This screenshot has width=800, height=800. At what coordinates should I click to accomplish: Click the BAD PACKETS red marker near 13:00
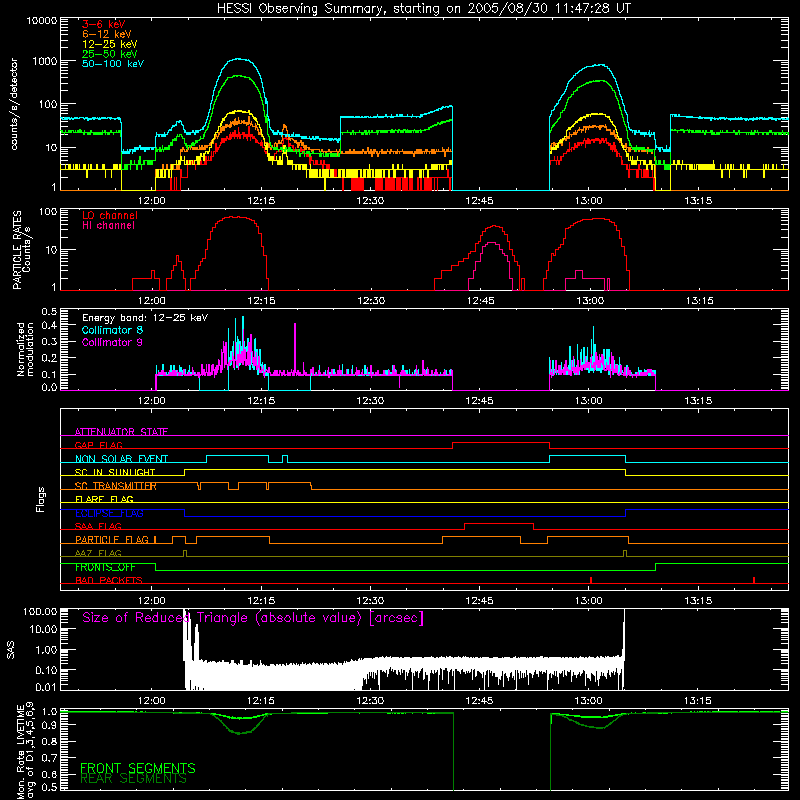pyautogui.click(x=591, y=580)
